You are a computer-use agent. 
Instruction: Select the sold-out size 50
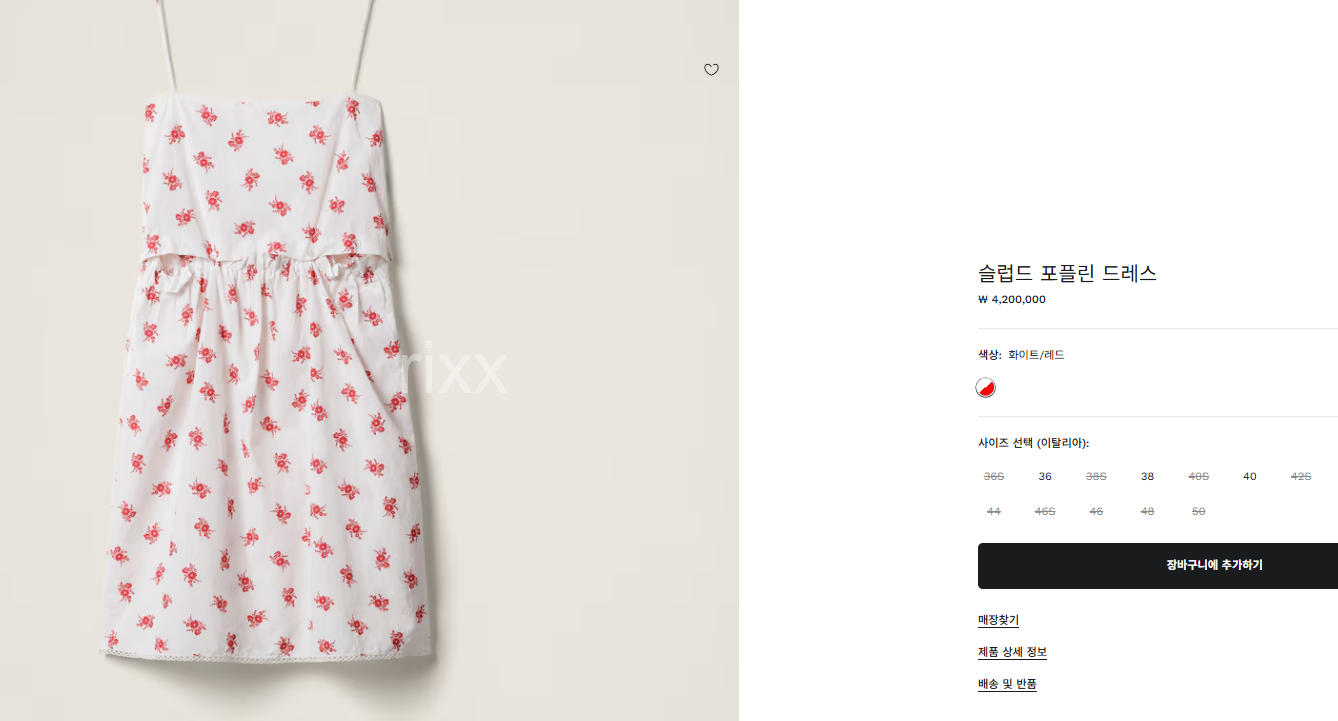tap(1198, 511)
